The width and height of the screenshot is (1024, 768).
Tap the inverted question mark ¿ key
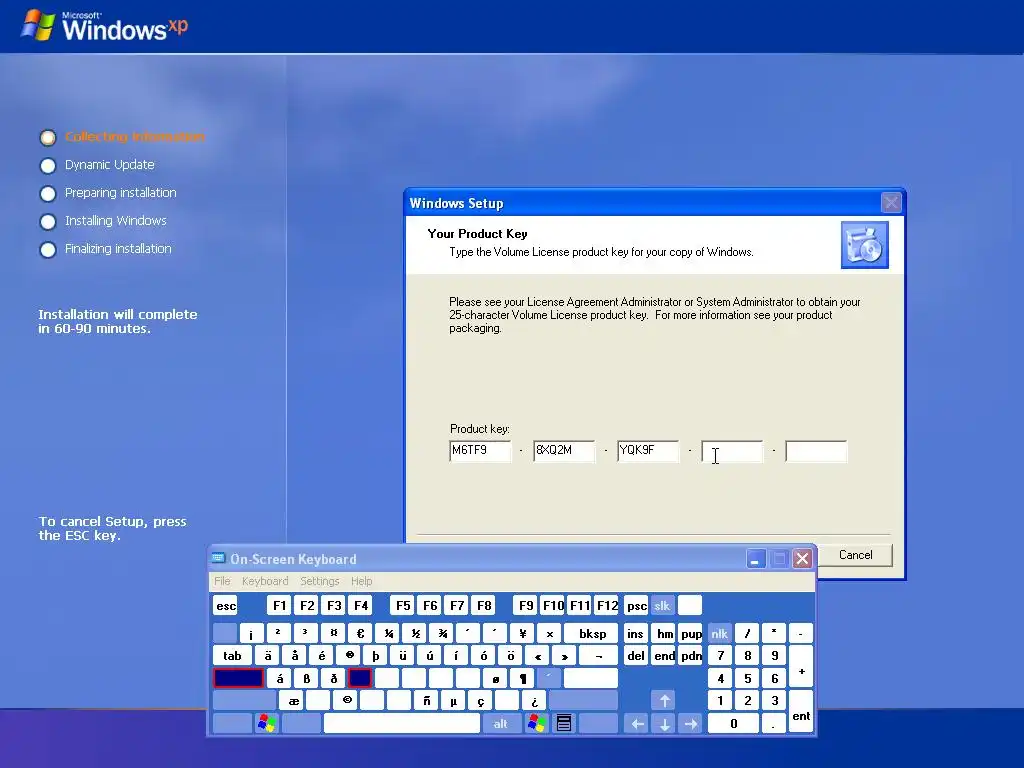point(534,701)
